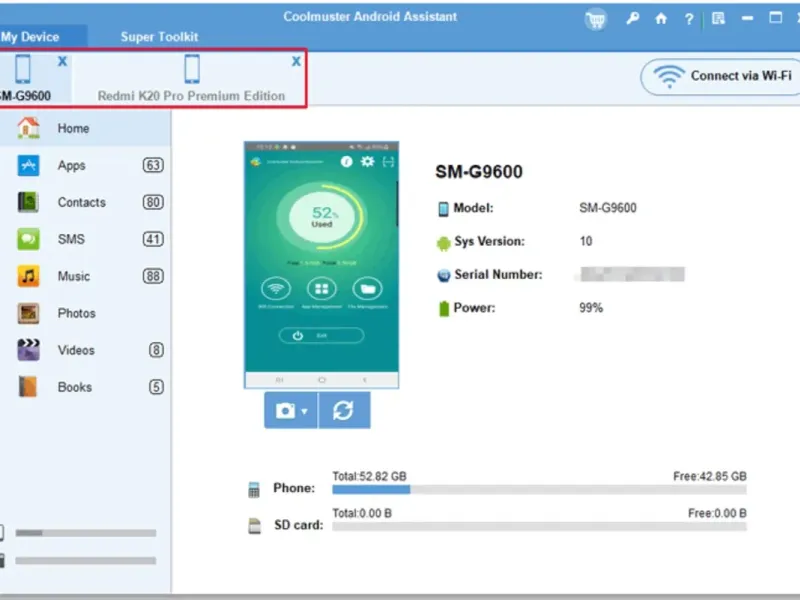Click the Sys Version value 10
This screenshot has height=600, width=800.
586,241
